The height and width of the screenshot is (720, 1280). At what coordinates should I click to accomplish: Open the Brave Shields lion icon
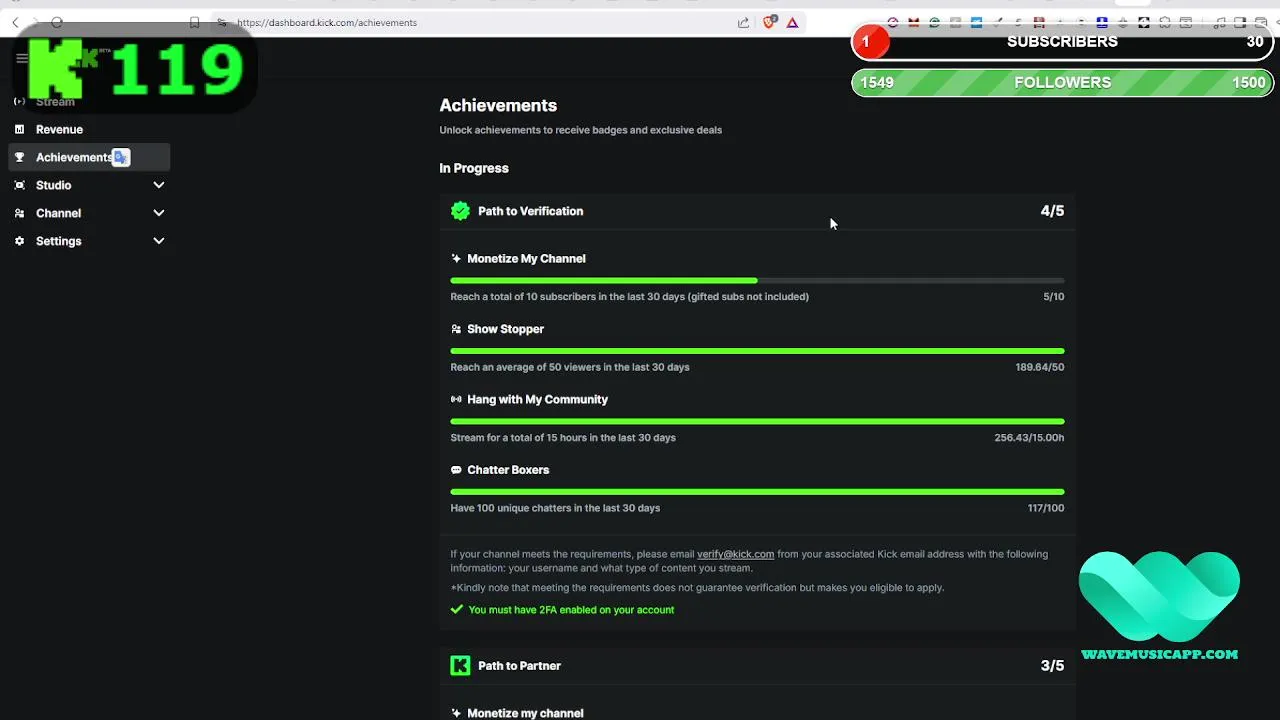click(x=769, y=22)
